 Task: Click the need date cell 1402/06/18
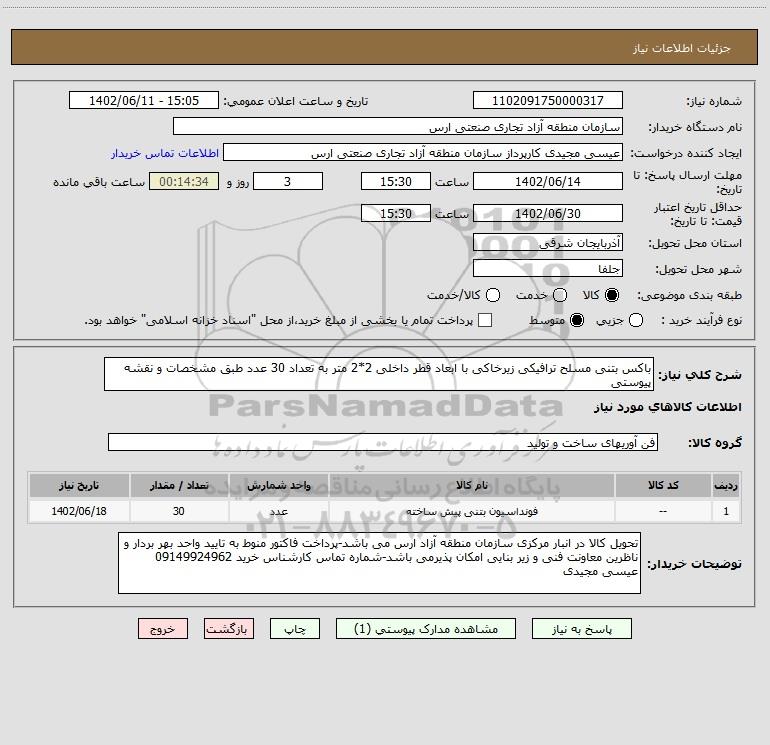point(79,511)
